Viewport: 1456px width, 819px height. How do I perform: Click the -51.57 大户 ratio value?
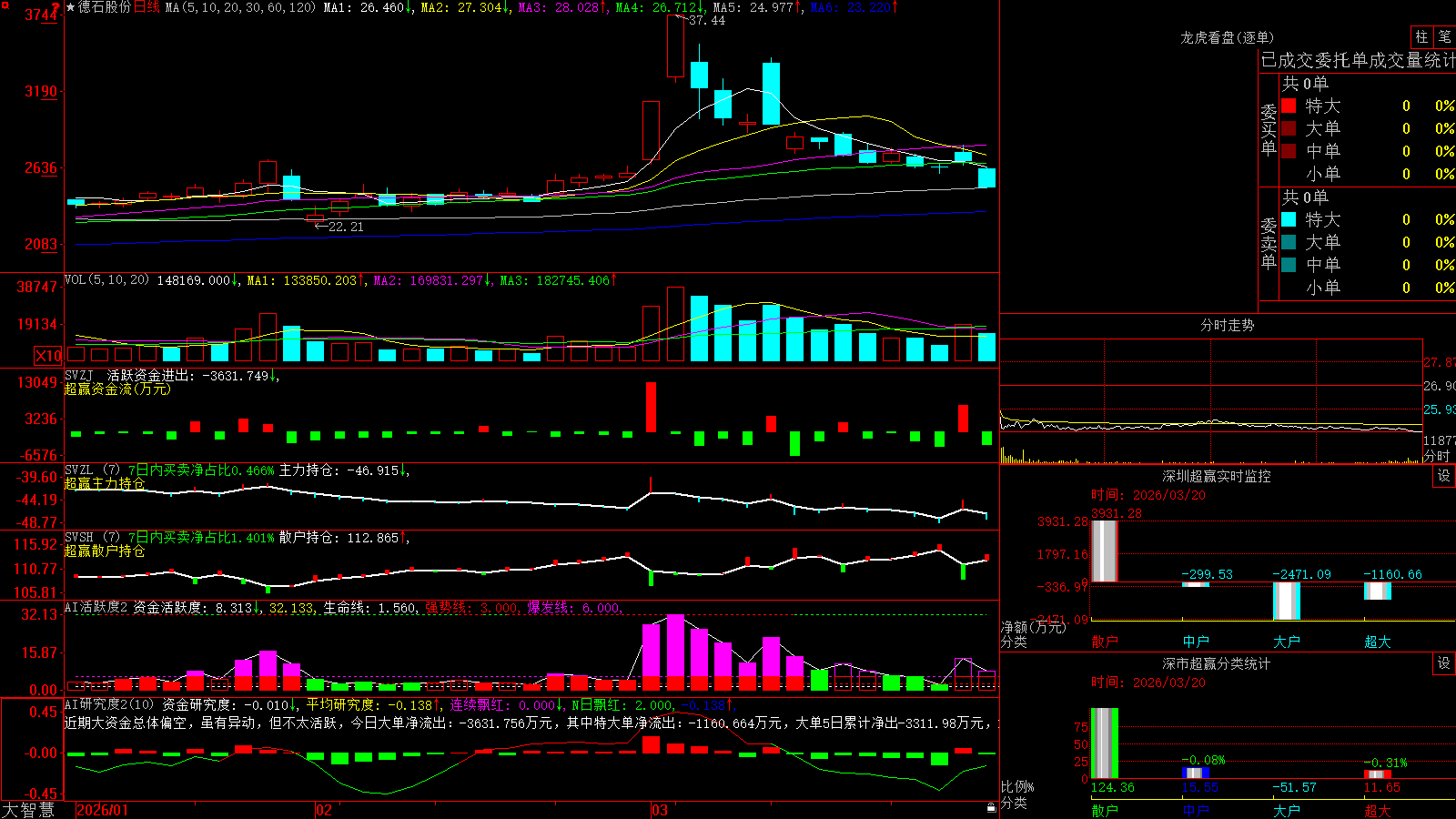tap(1294, 787)
